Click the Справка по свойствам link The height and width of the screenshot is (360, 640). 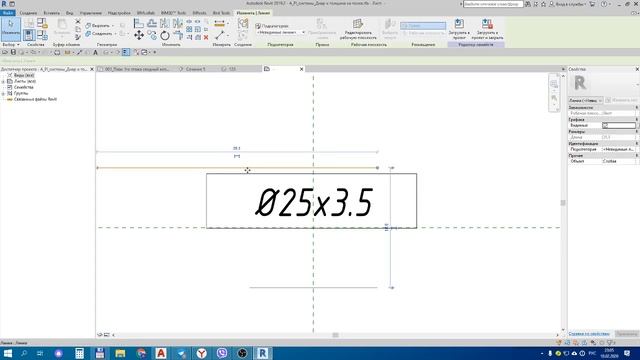[x=589, y=334]
